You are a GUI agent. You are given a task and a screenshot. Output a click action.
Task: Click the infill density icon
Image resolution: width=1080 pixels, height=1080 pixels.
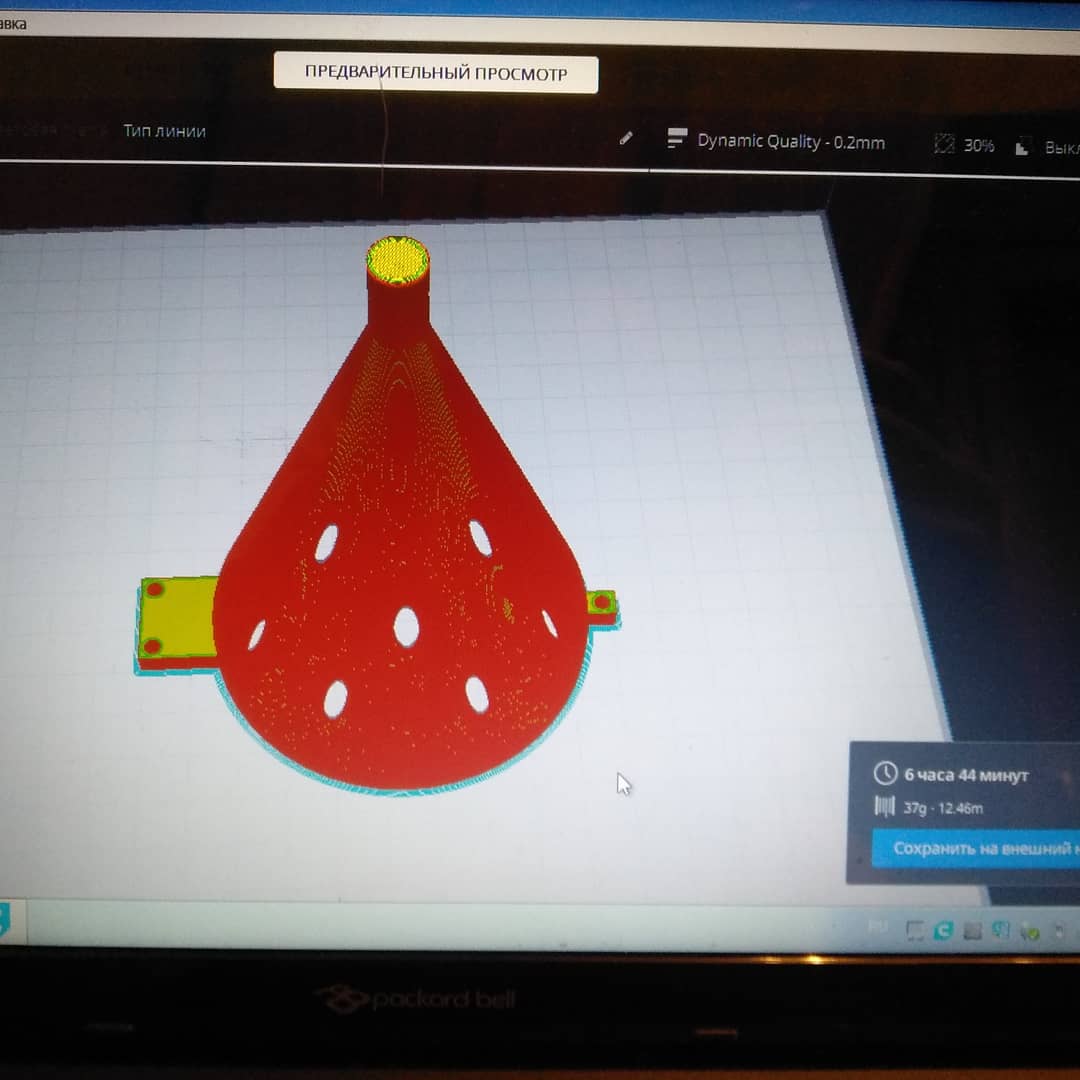pyautogui.click(x=944, y=144)
